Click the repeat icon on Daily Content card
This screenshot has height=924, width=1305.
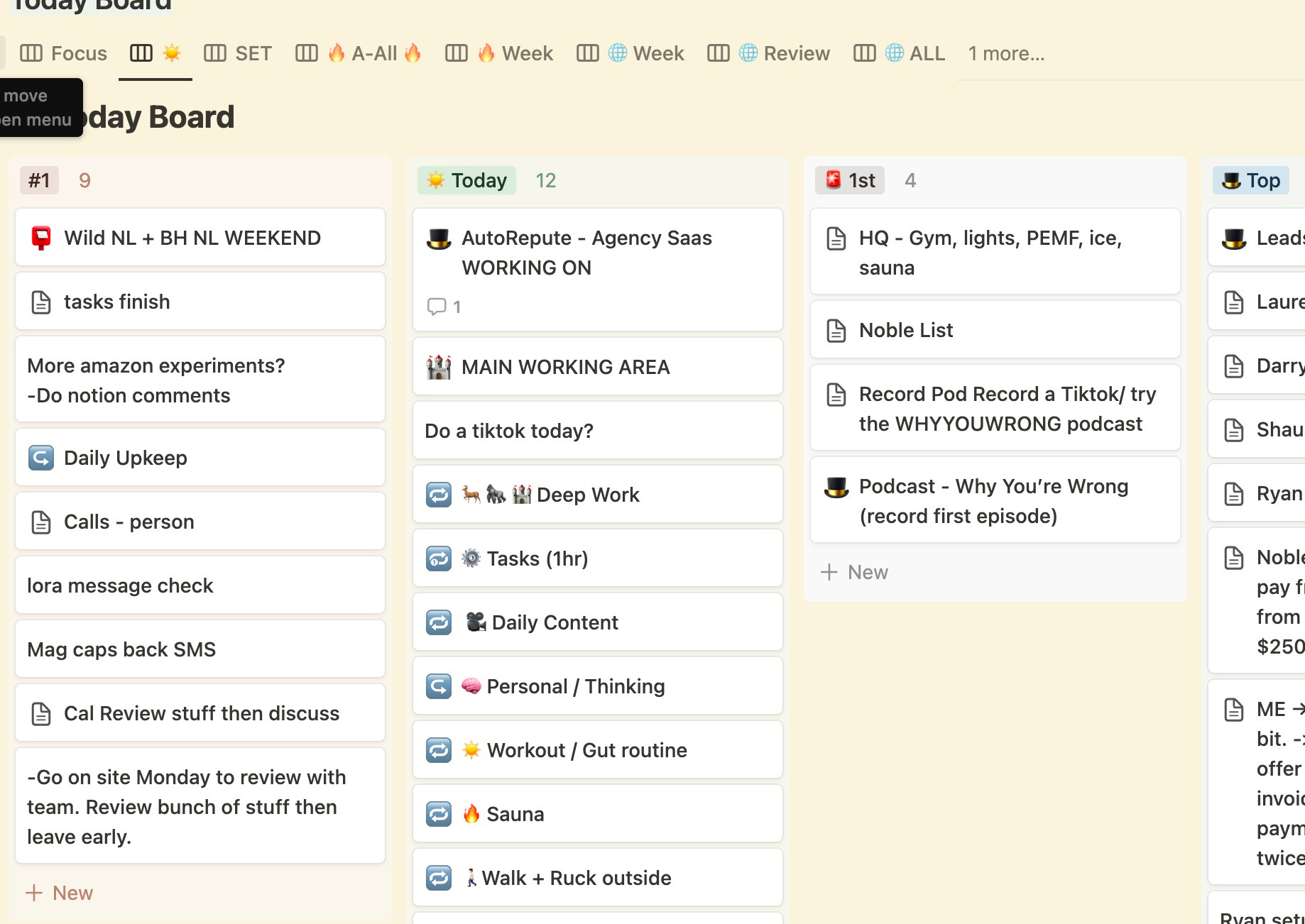(439, 622)
